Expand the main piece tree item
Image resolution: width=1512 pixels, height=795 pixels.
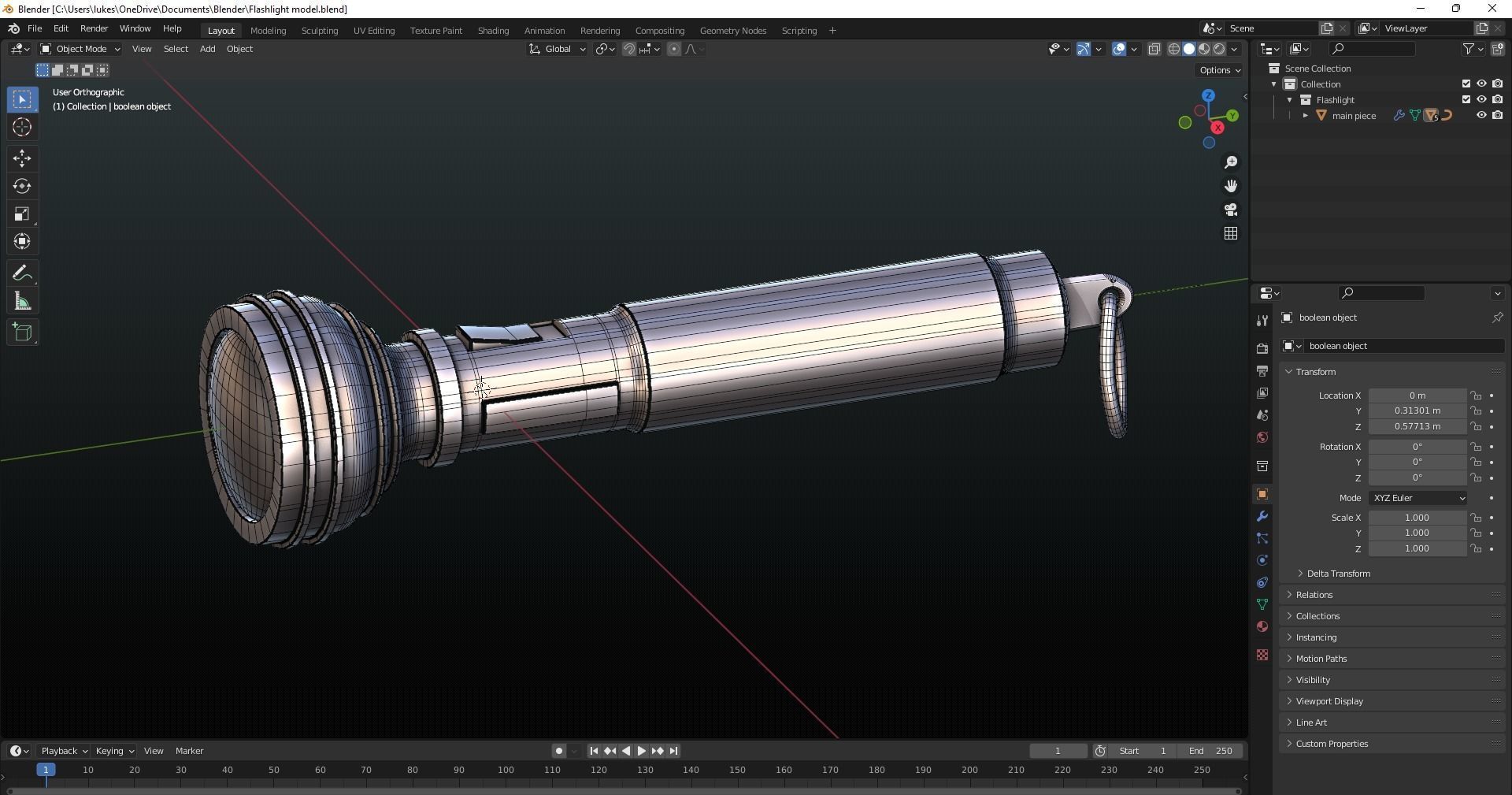tap(1305, 116)
